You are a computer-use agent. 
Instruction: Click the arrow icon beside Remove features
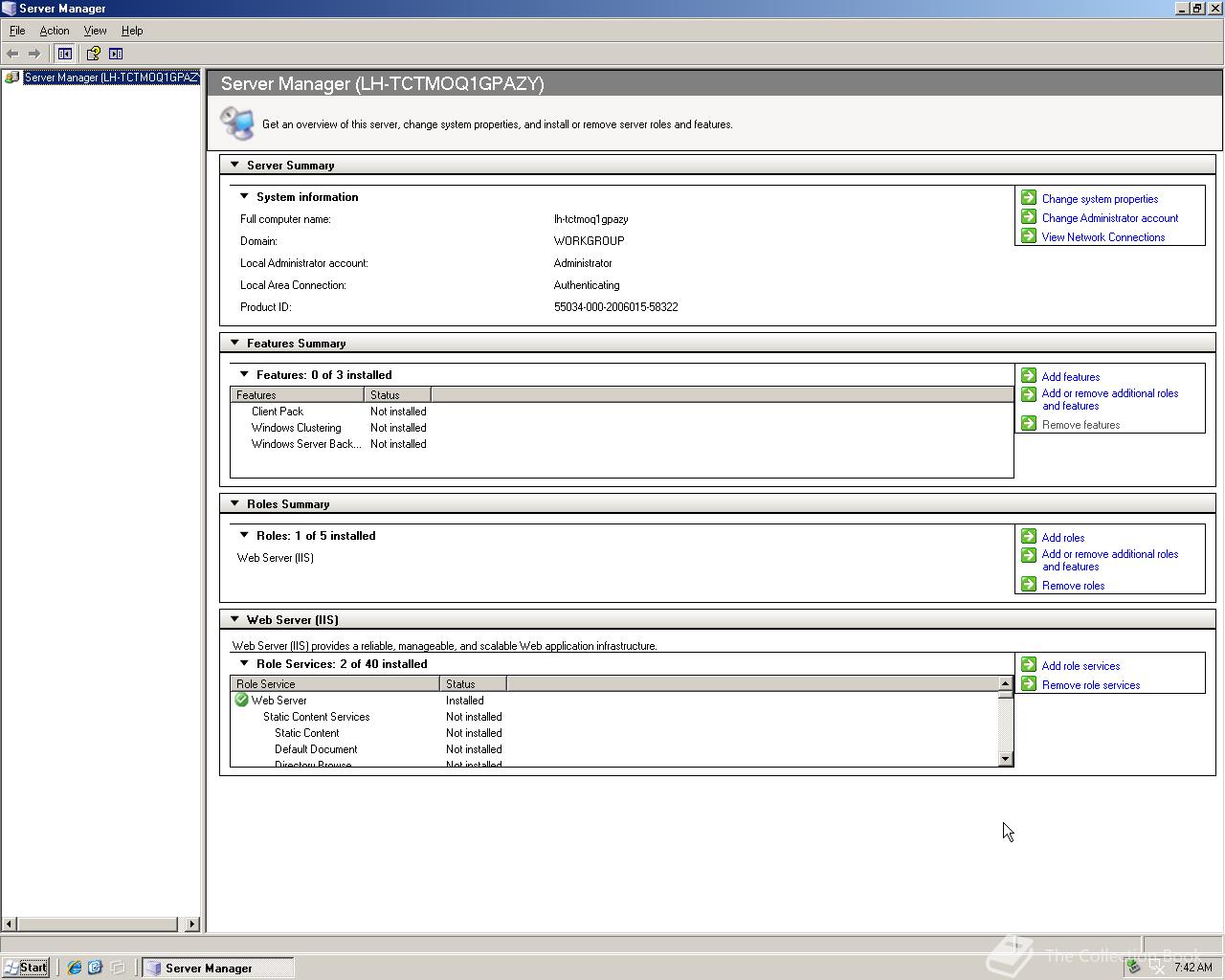[x=1029, y=424]
